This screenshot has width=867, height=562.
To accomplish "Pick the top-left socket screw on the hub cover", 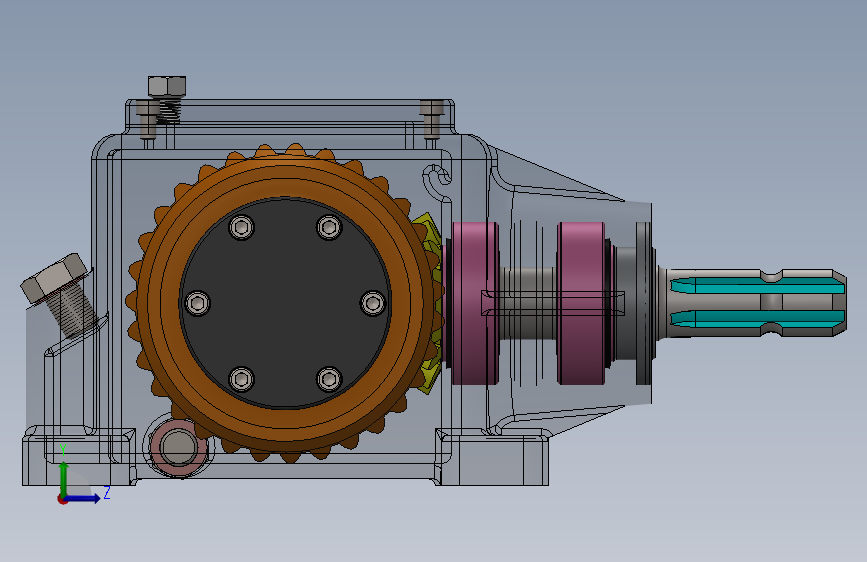I will pyautogui.click(x=242, y=227).
